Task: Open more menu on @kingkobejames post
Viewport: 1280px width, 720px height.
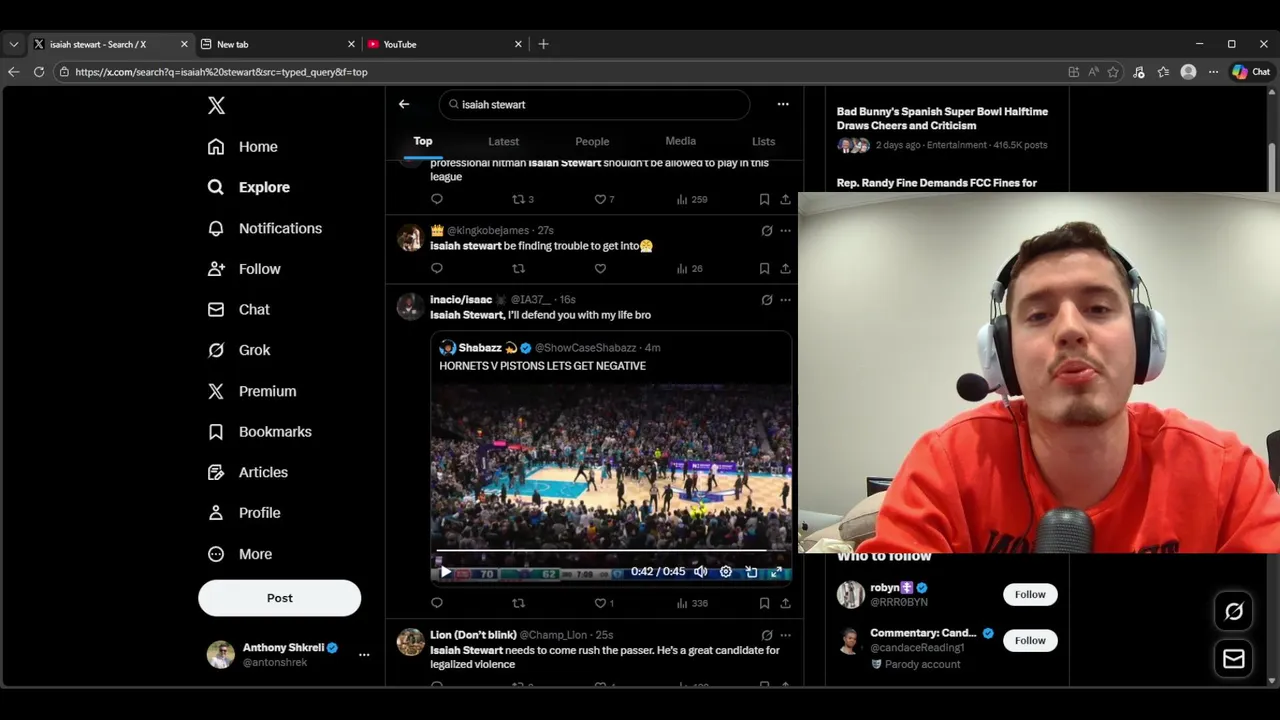Action: (x=785, y=230)
